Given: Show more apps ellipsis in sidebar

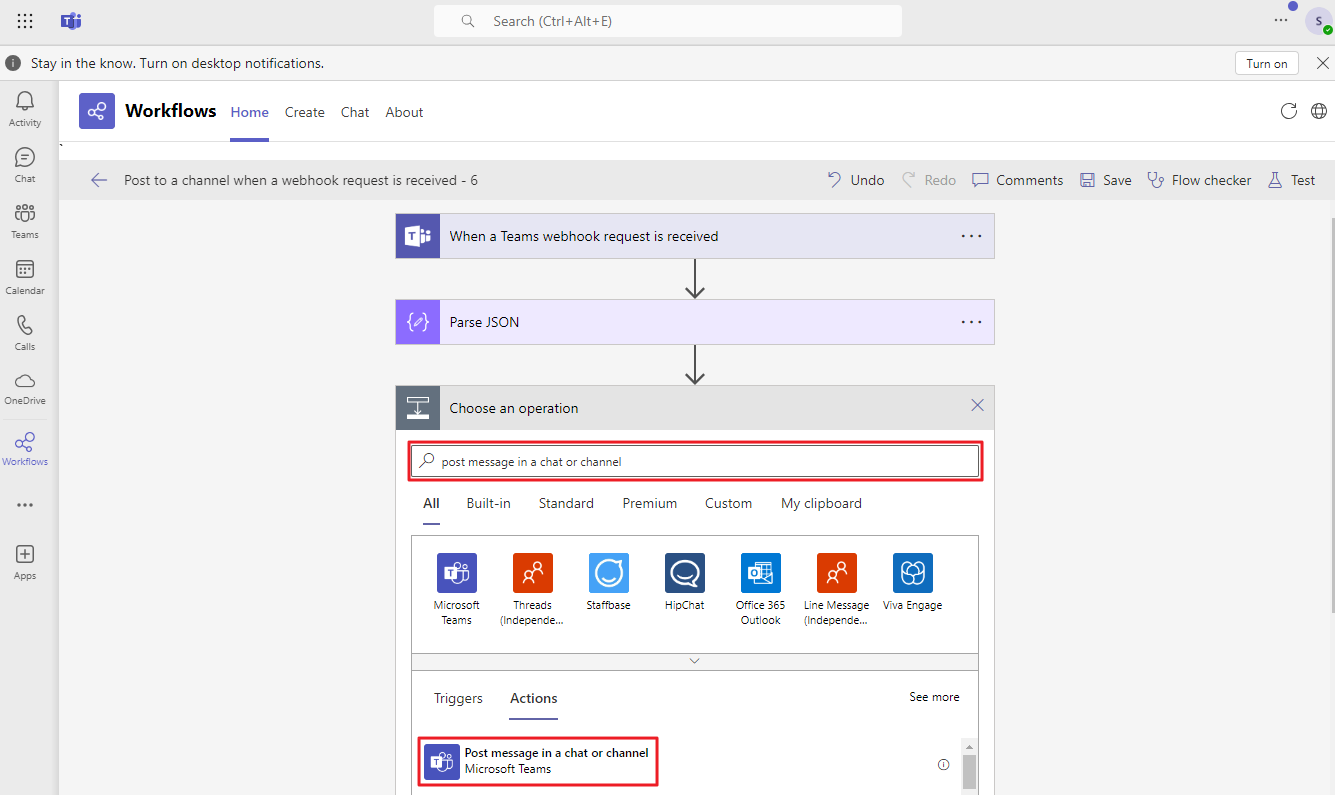Looking at the screenshot, I should pyautogui.click(x=25, y=505).
